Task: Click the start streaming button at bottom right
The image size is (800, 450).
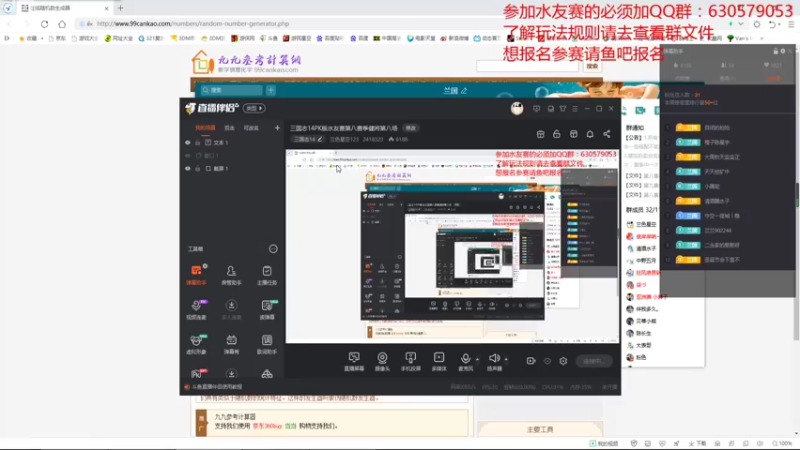Action: tap(594, 361)
